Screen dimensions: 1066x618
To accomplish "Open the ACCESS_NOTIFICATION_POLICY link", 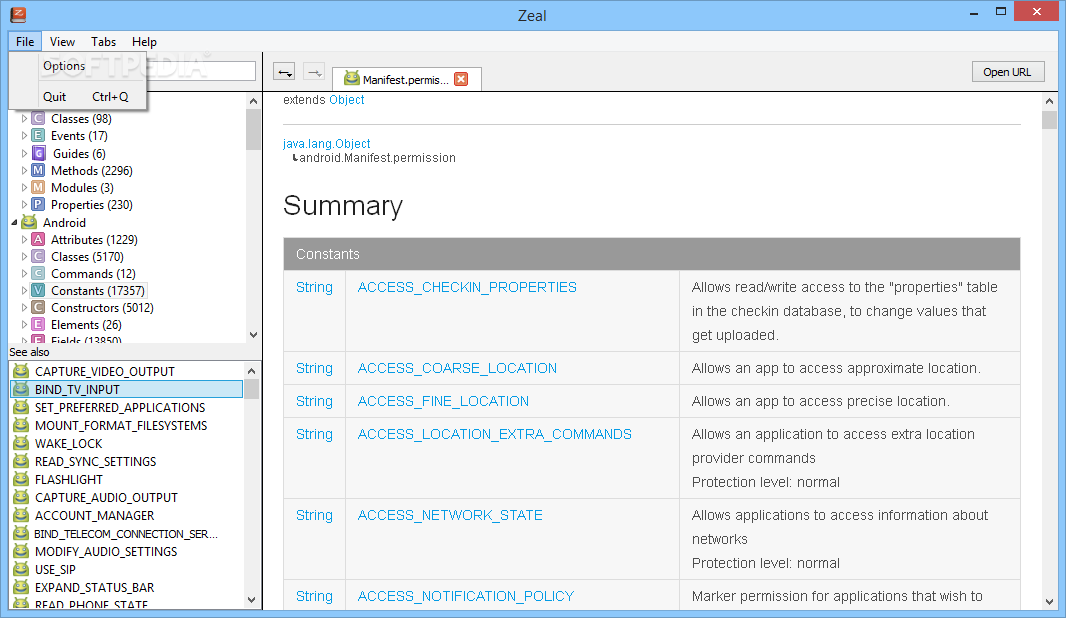I will click(466, 596).
